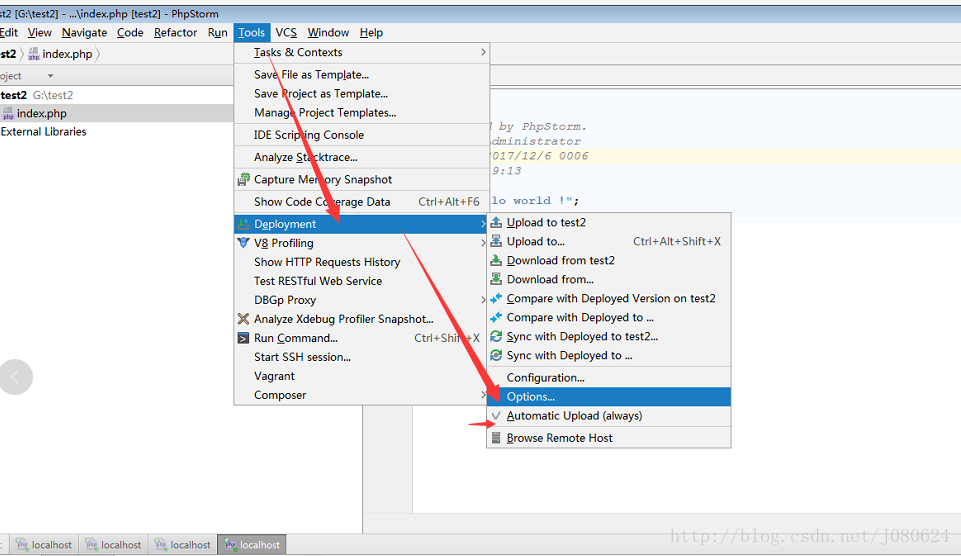This screenshot has width=961, height=556.
Task: Click the Upload to... arrow icon
Action: coord(496,241)
